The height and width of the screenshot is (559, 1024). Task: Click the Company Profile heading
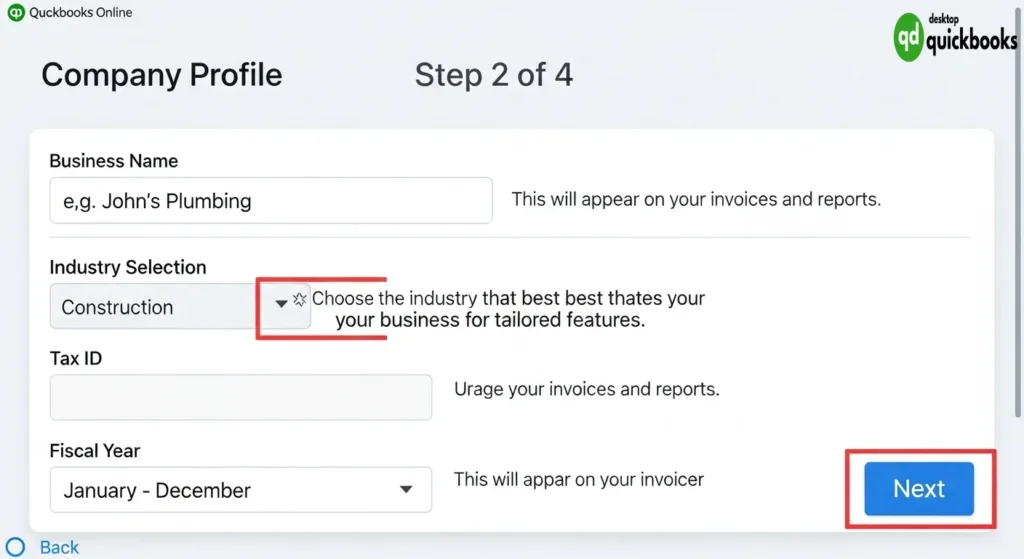161,75
